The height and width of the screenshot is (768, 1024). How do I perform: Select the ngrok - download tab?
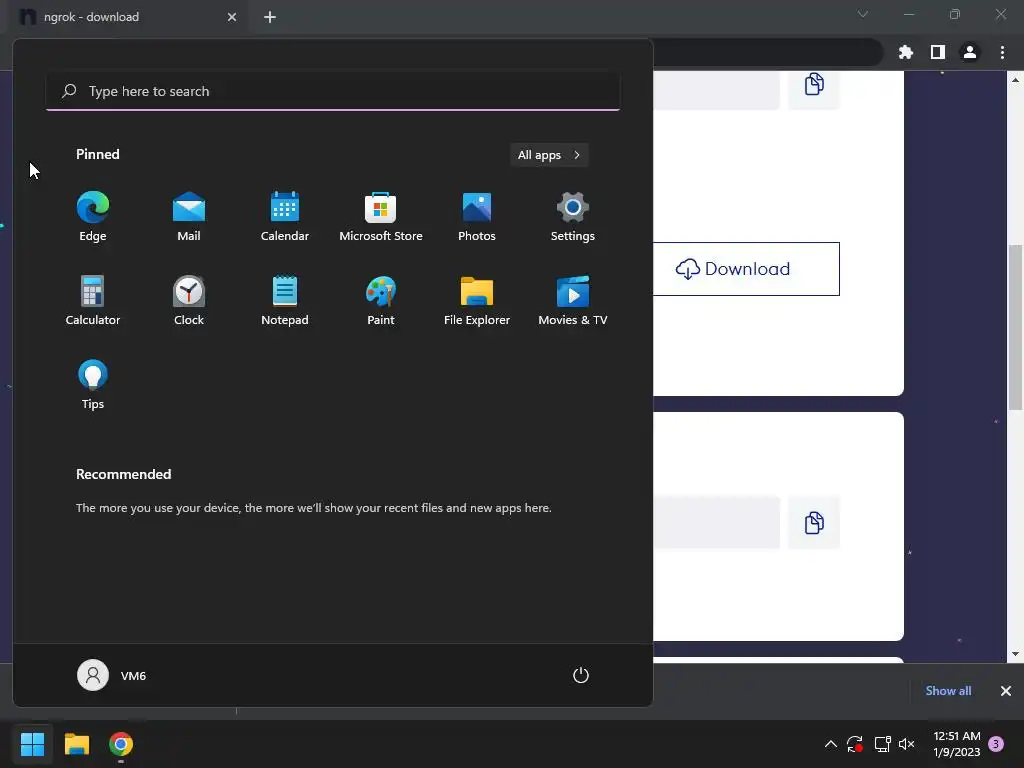[127, 17]
